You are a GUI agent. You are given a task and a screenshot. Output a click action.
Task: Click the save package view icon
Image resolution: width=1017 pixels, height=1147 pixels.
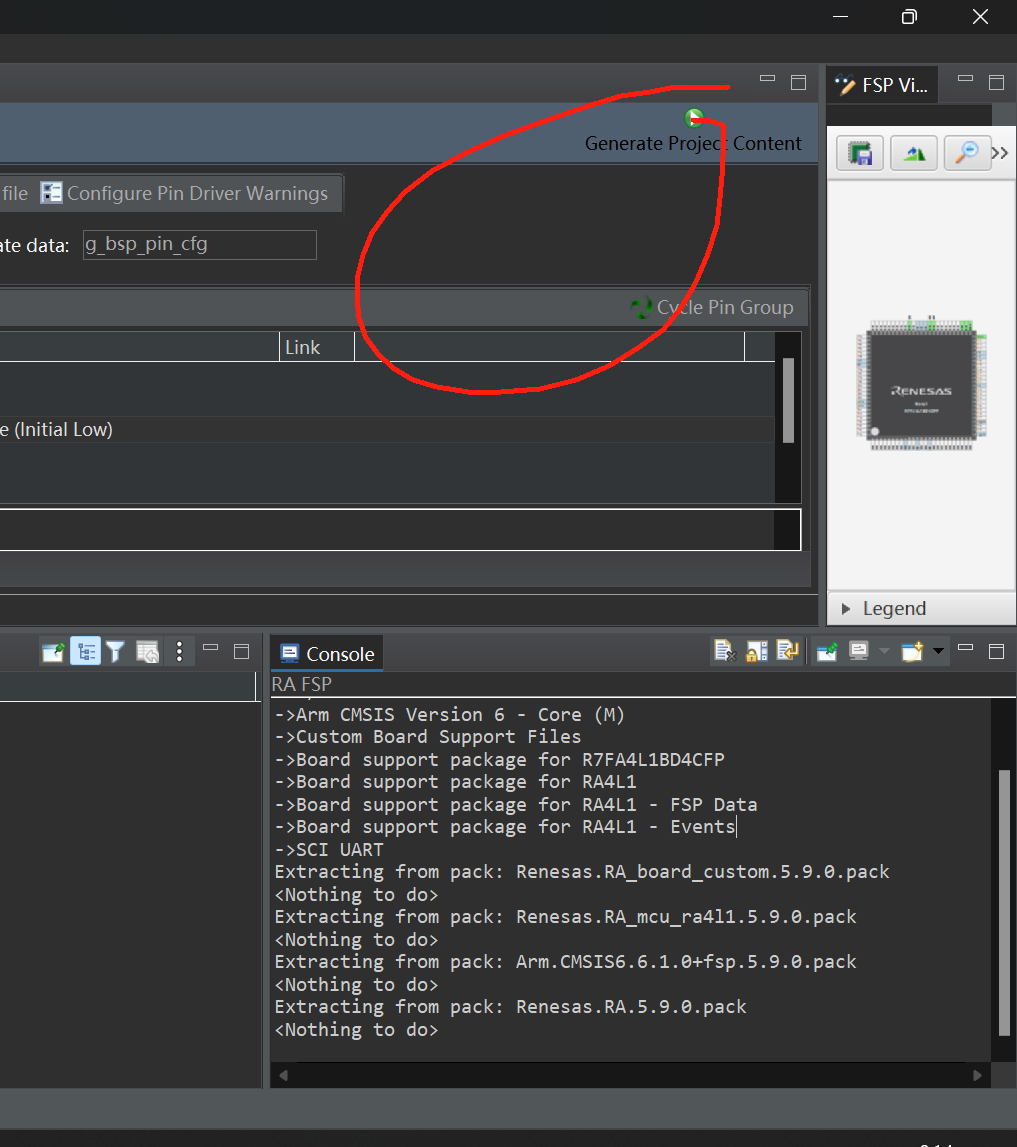[860, 154]
